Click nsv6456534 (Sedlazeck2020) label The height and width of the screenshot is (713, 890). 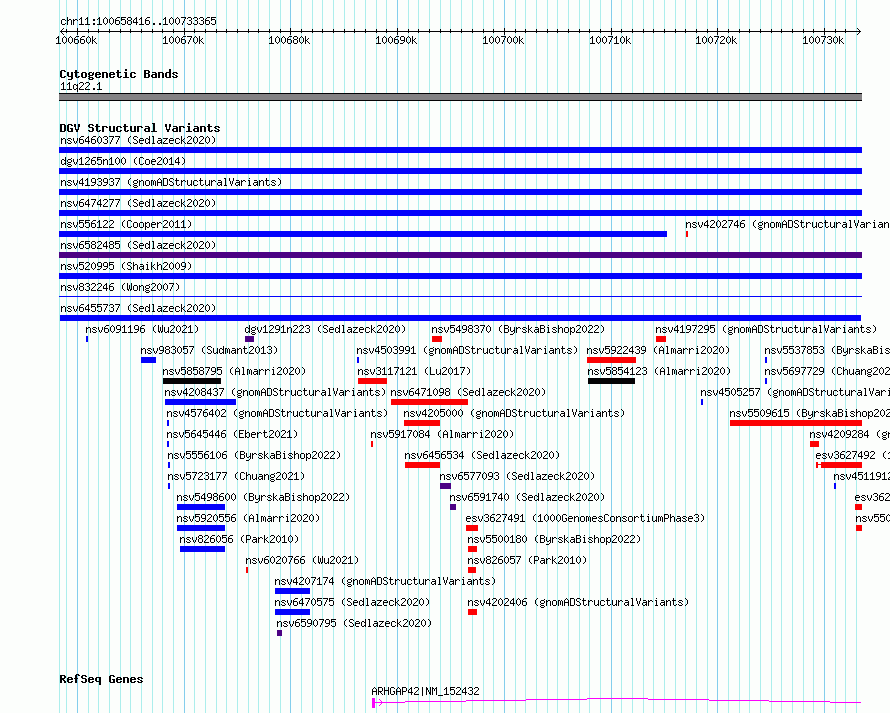coord(482,455)
